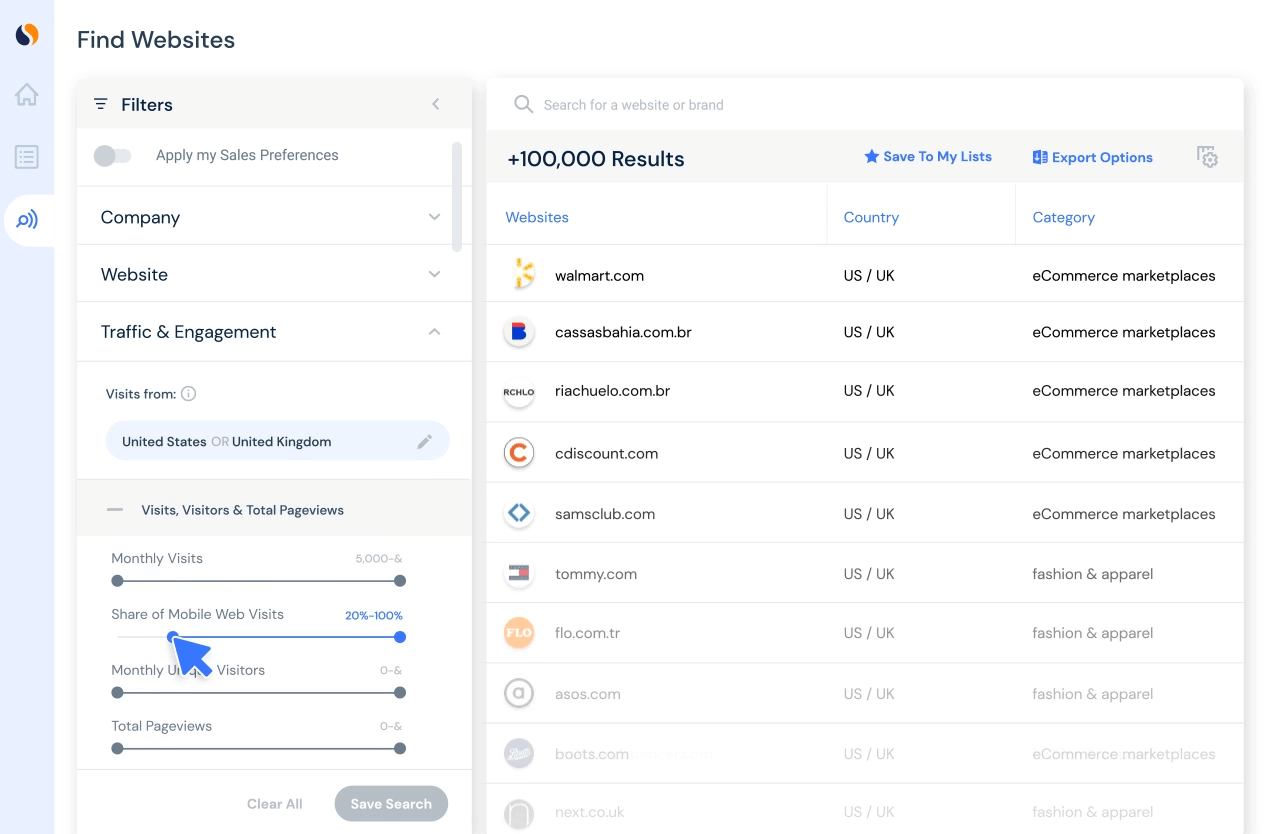The height and width of the screenshot is (834, 1264).
Task: Click Total Pageviews slider right handle
Action: point(400,749)
